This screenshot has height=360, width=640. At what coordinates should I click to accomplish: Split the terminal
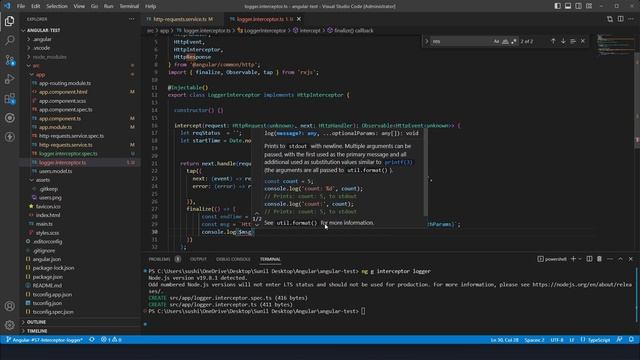(589, 259)
